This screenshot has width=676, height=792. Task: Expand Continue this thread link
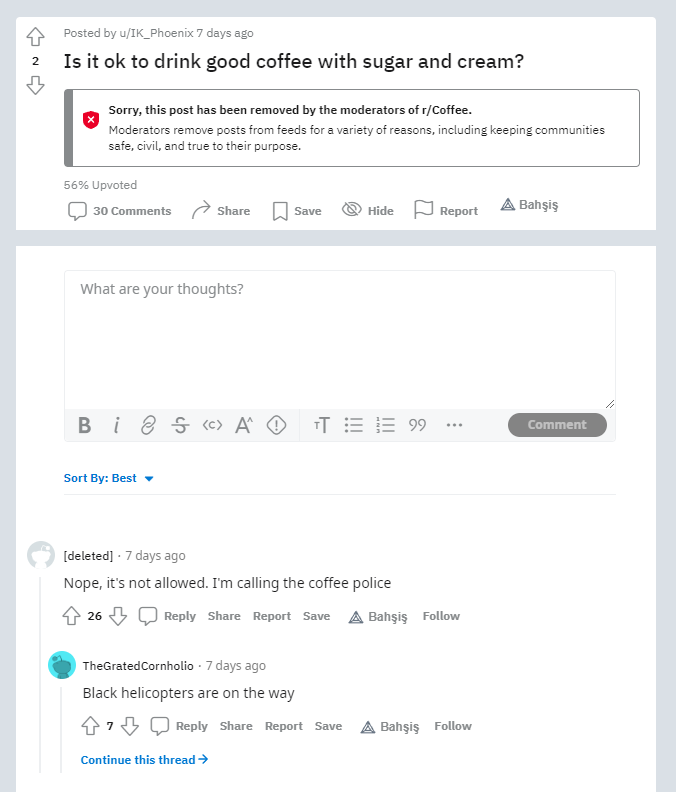[145, 760]
